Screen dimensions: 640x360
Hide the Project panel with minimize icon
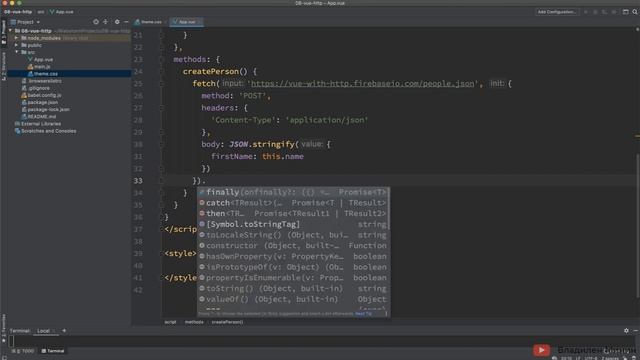[x=126, y=22]
